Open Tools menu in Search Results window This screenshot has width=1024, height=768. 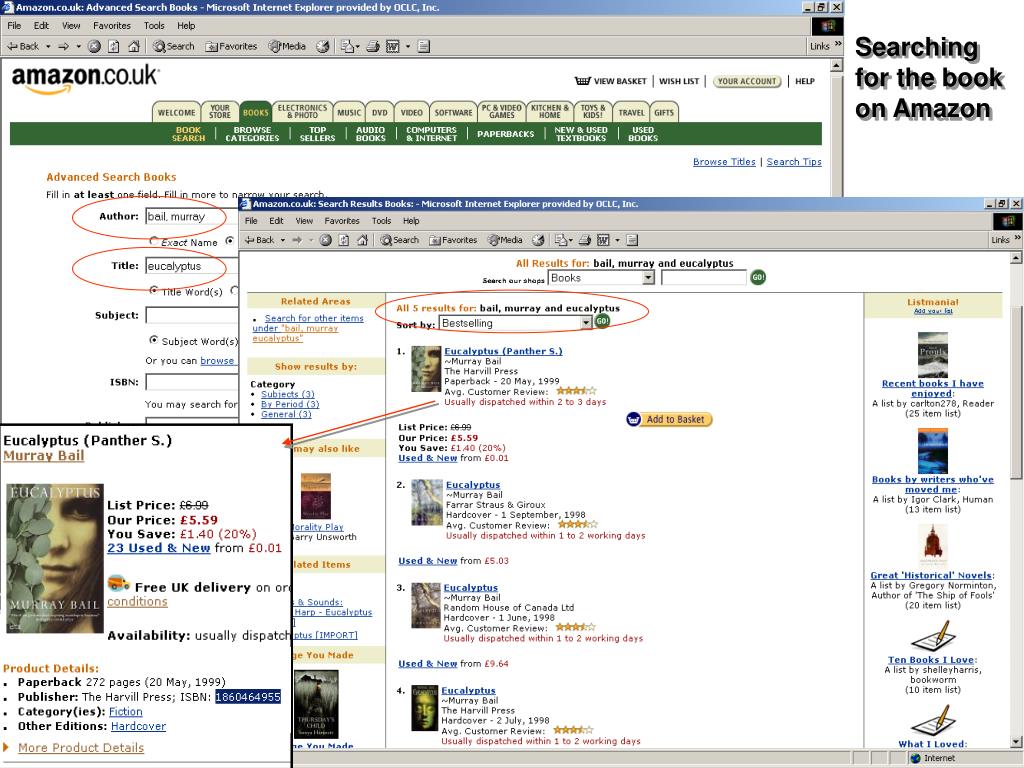point(381,221)
